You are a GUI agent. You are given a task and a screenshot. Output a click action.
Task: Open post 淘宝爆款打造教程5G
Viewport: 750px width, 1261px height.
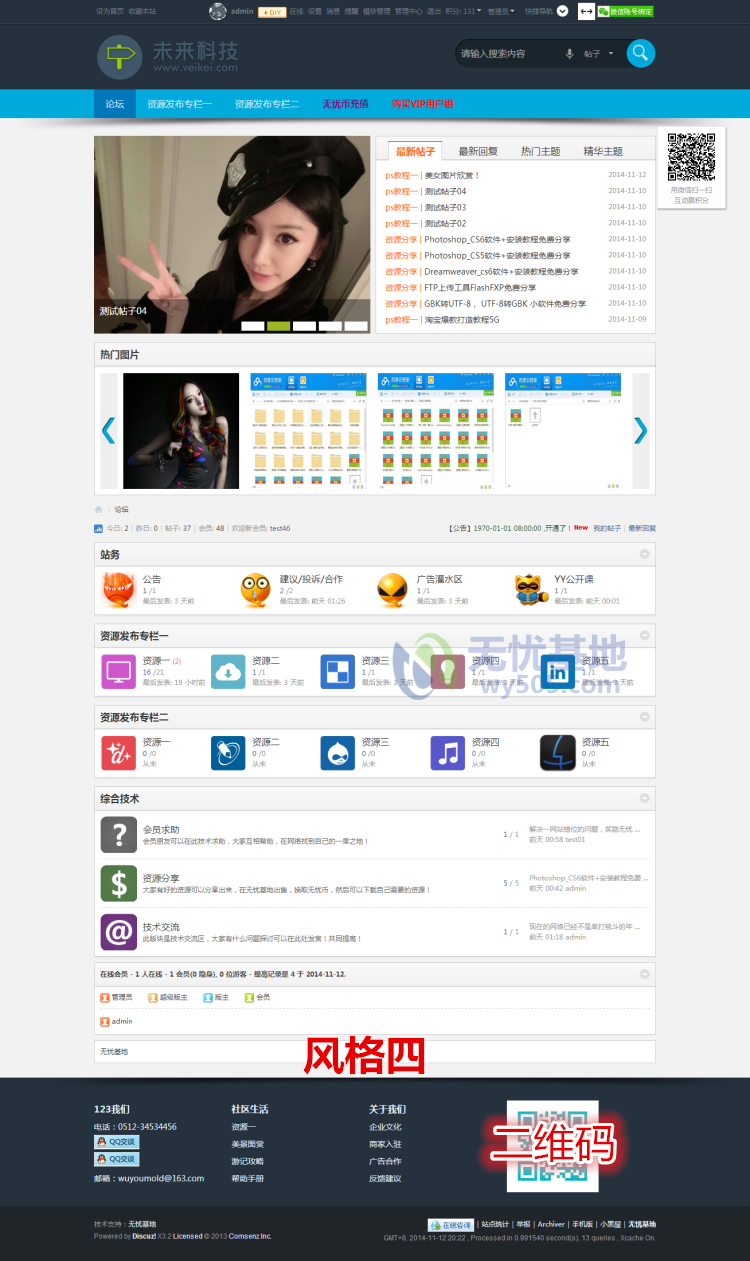coord(461,319)
